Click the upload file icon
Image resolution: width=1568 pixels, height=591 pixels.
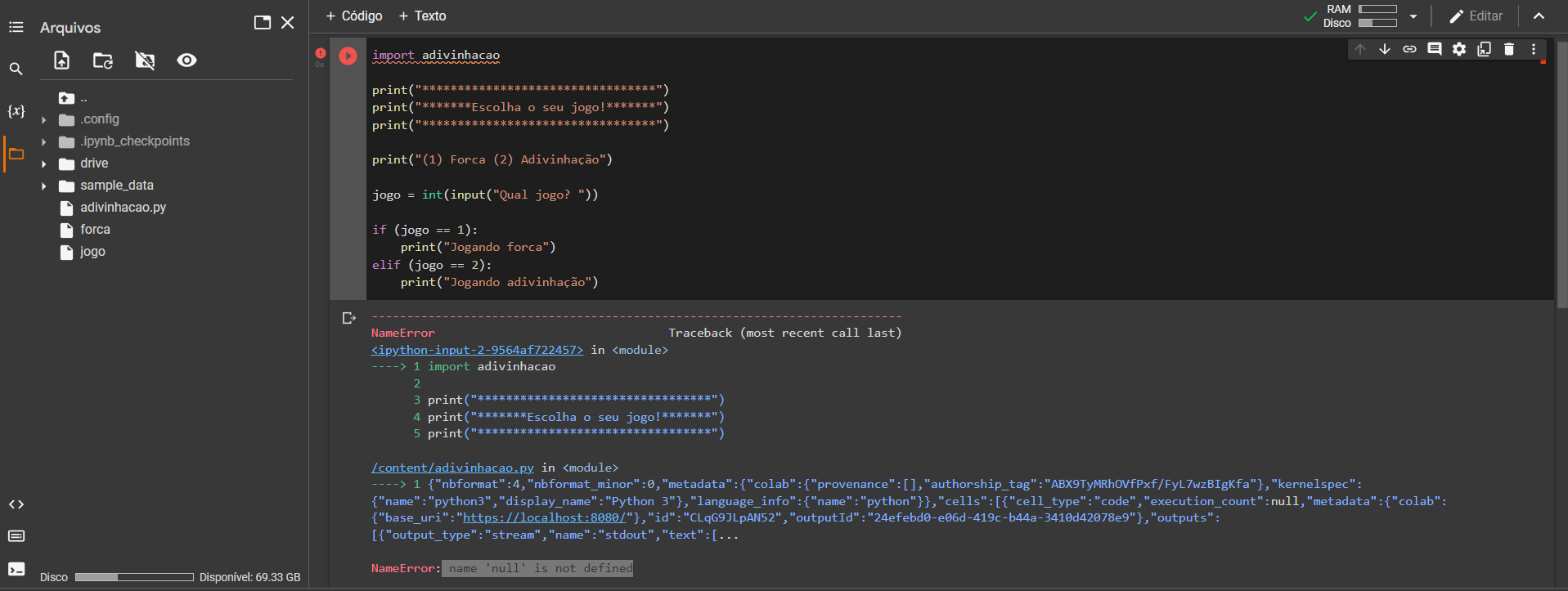pos(62,60)
